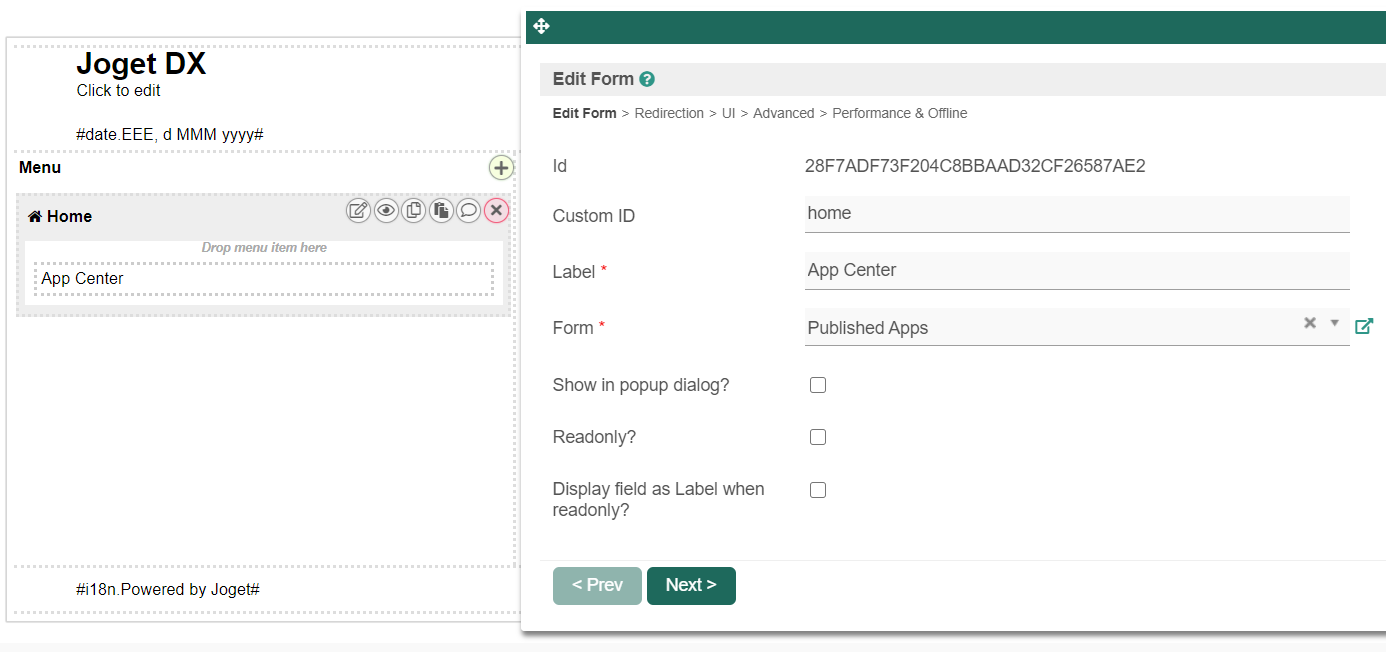
Task: Add a new menu category with the plus icon
Action: tap(502, 167)
